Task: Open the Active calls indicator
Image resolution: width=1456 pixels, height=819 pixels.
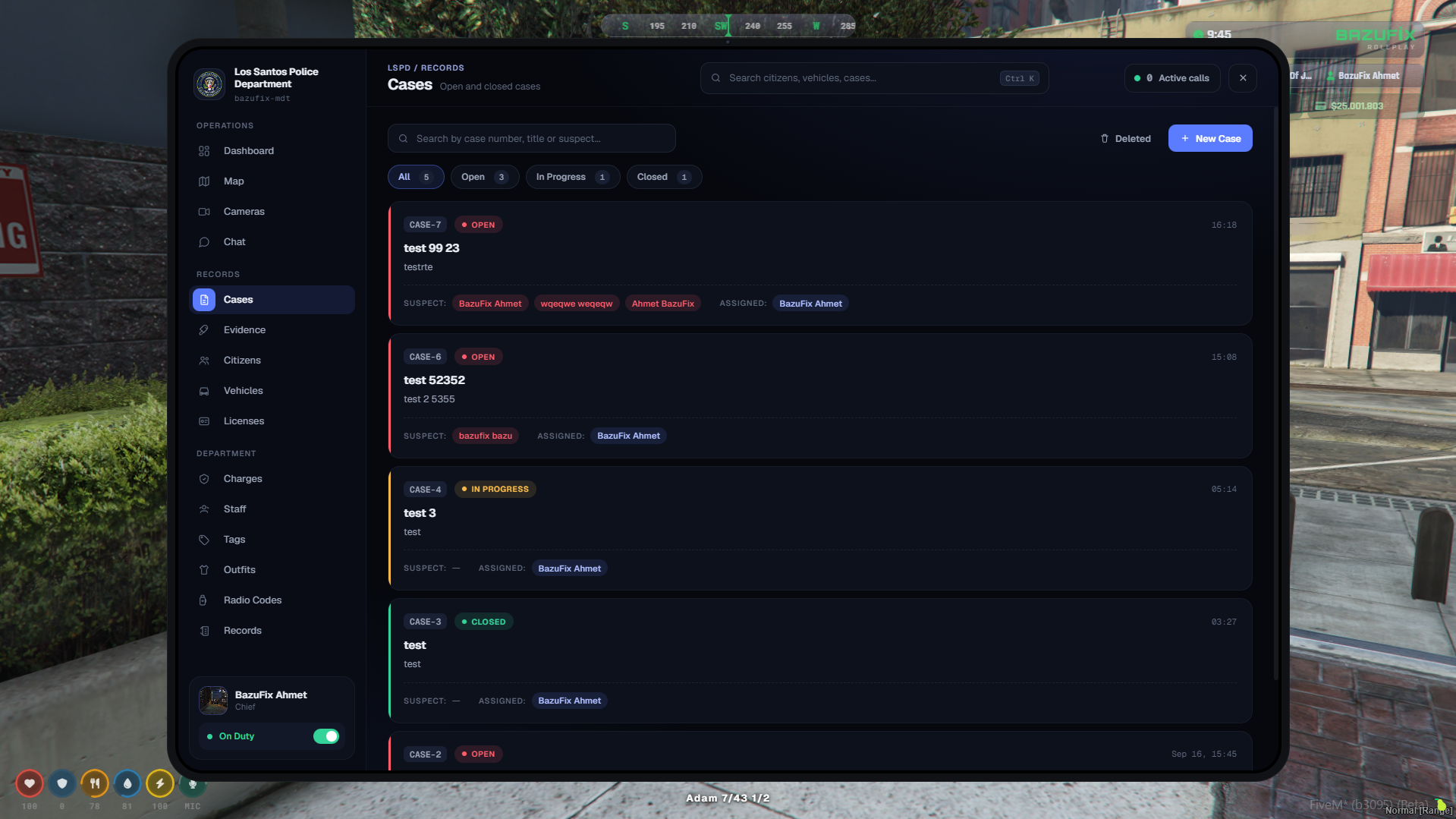Action: (1172, 78)
